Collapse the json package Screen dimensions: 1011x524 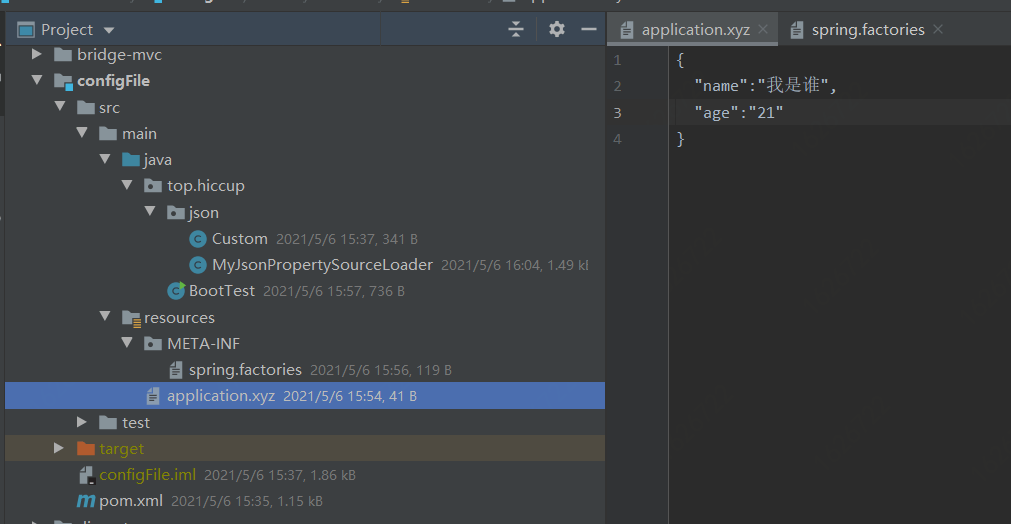pos(150,211)
